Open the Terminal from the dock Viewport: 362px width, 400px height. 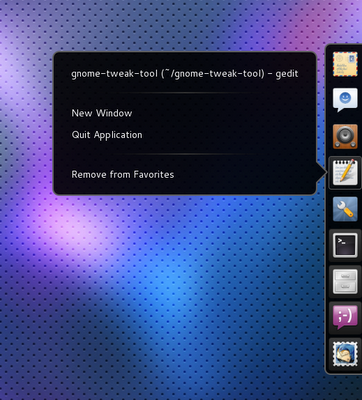click(345, 245)
